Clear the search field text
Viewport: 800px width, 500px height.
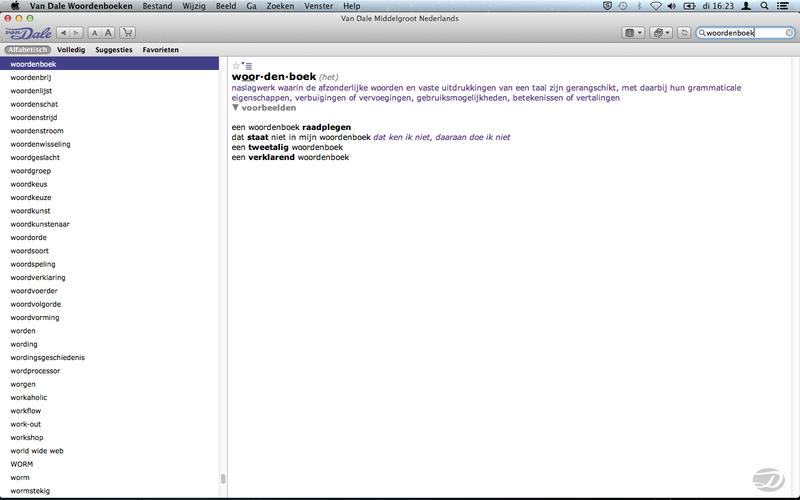[x=789, y=33]
